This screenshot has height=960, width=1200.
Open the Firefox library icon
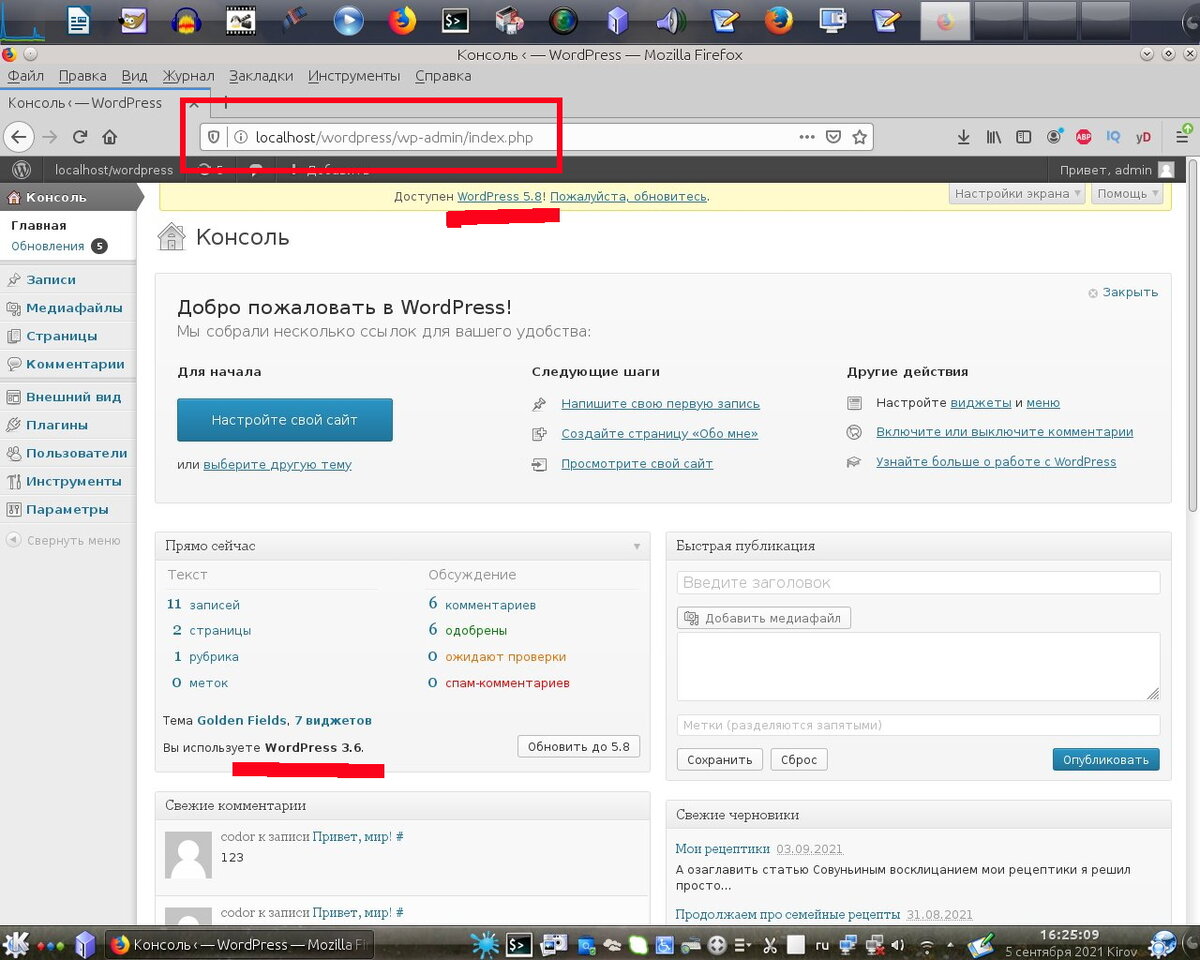(x=993, y=137)
